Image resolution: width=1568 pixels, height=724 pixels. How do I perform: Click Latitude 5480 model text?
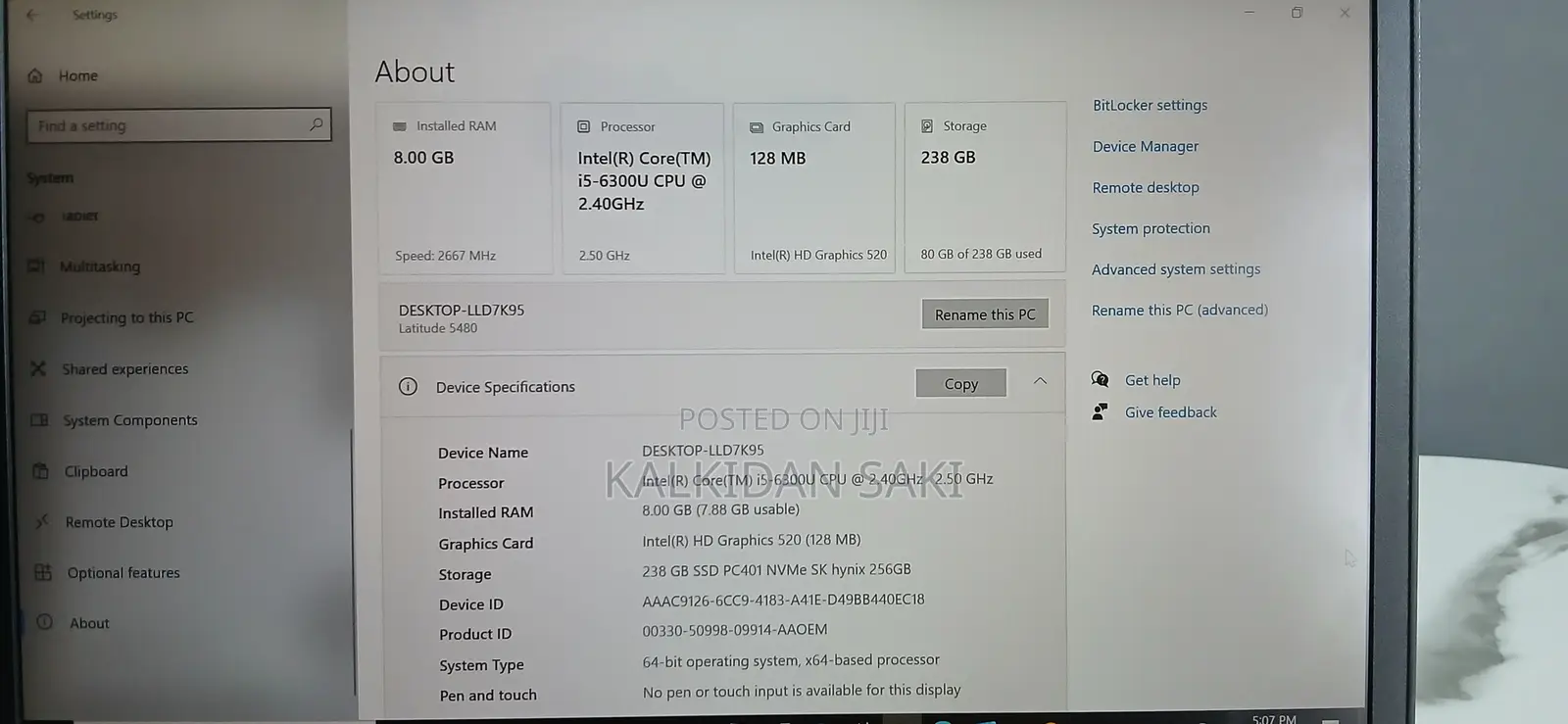pos(438,328)
